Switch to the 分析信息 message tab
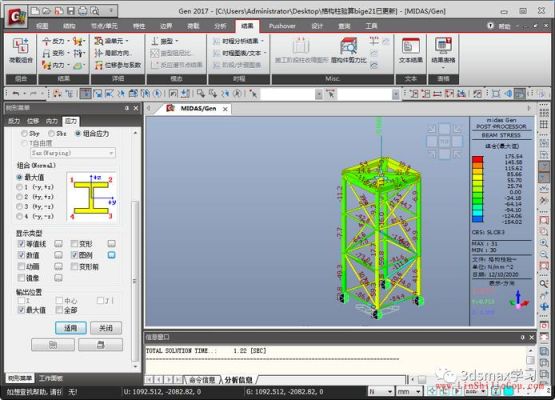Screen dimensions: 555x400 238,380
